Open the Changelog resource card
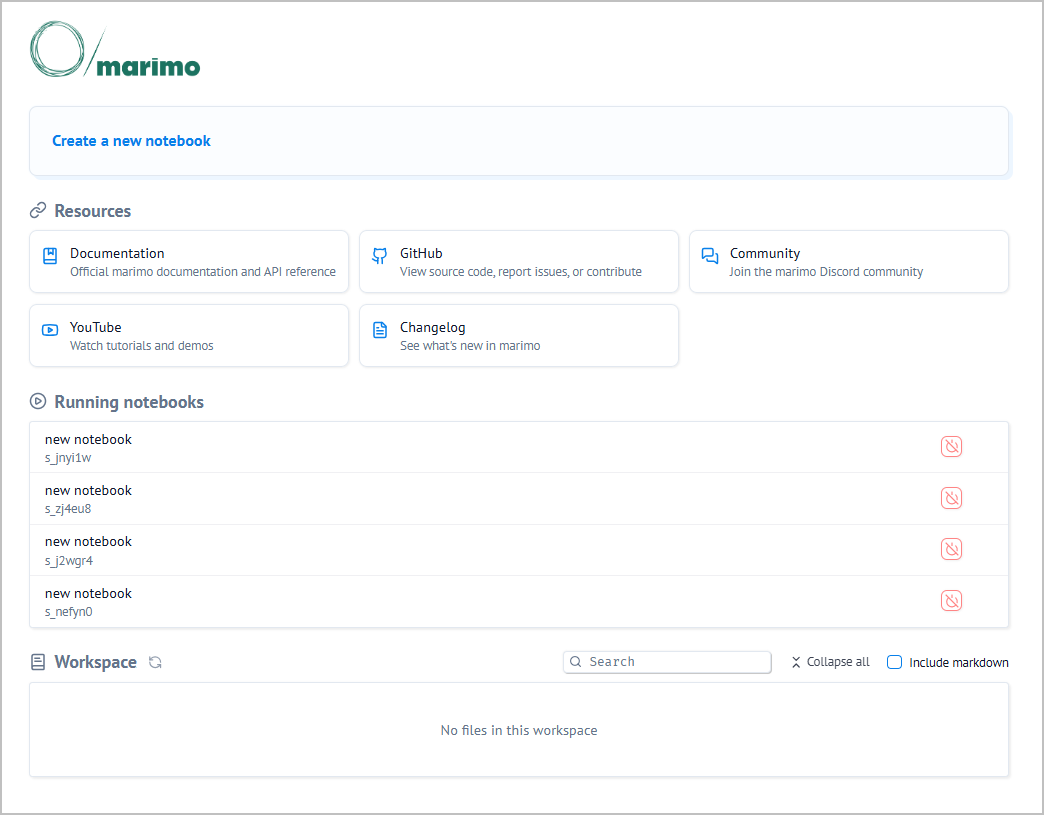Screen dimensions: 1044x815 518,336
